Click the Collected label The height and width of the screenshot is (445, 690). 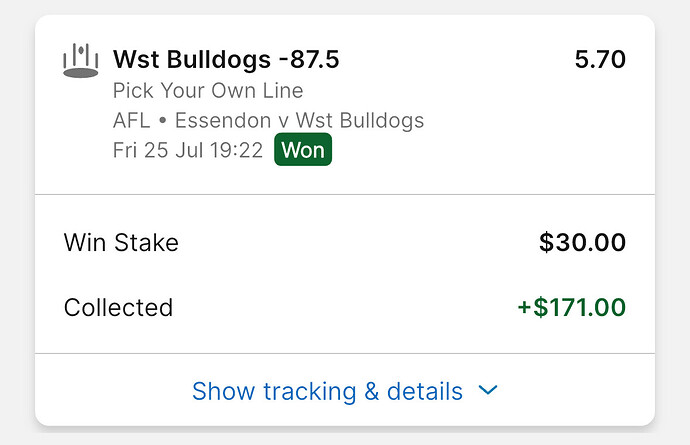pos(118,307)
